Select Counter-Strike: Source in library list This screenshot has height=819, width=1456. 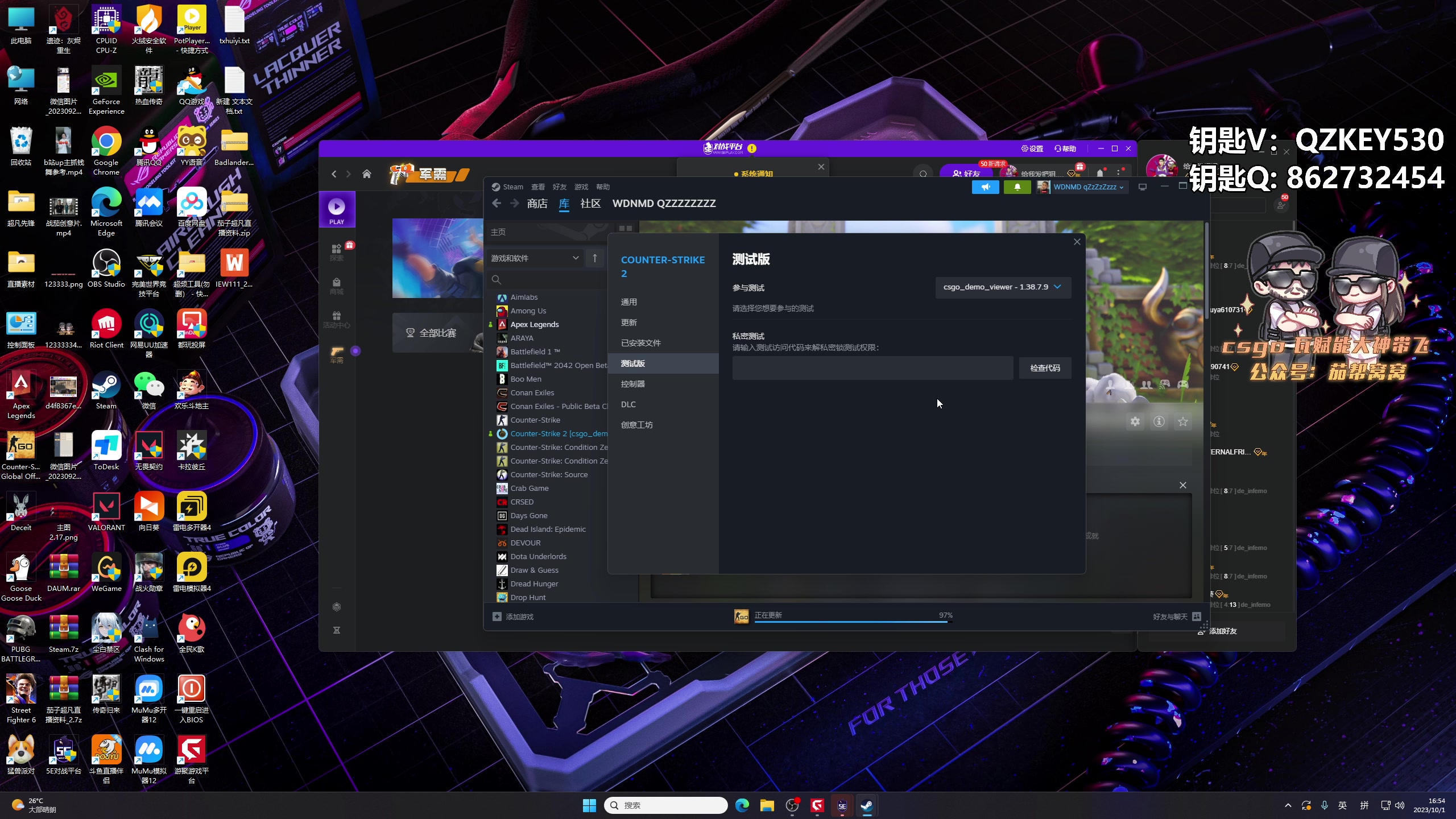point(549,475)
